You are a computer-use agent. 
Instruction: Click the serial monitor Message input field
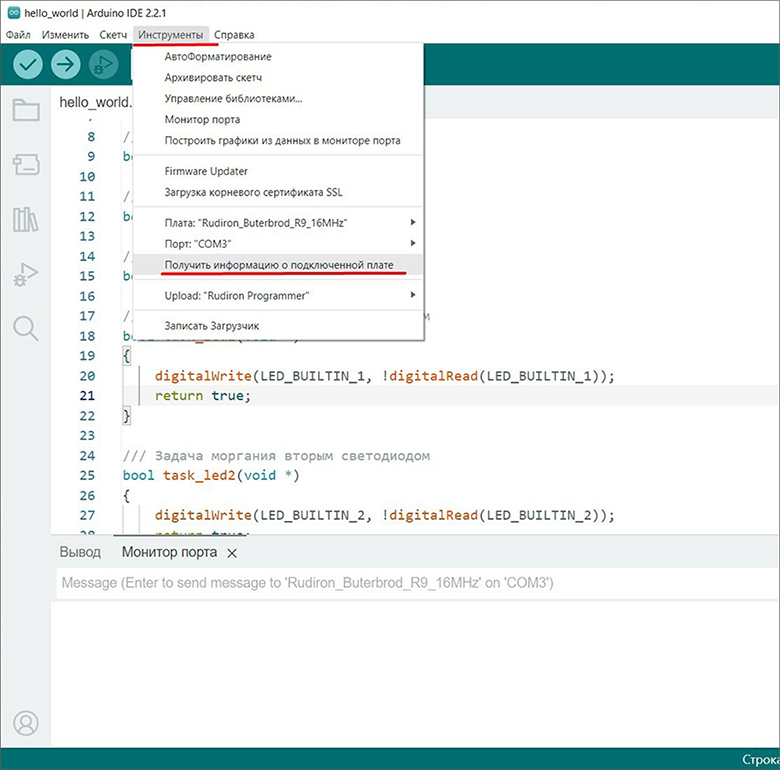[x=418, y=582]
